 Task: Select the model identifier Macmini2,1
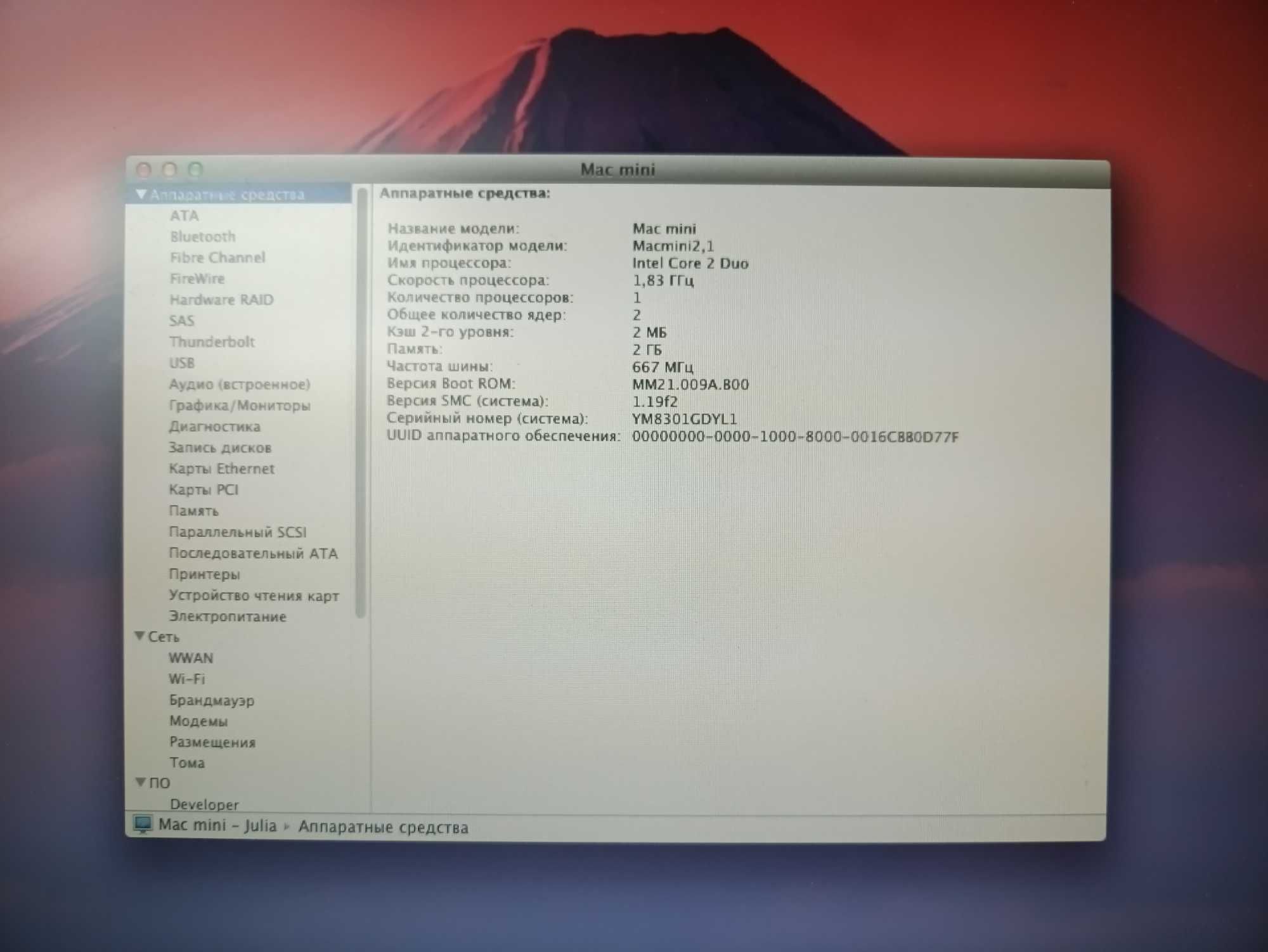pyautogui.click(x=673, y=246)
